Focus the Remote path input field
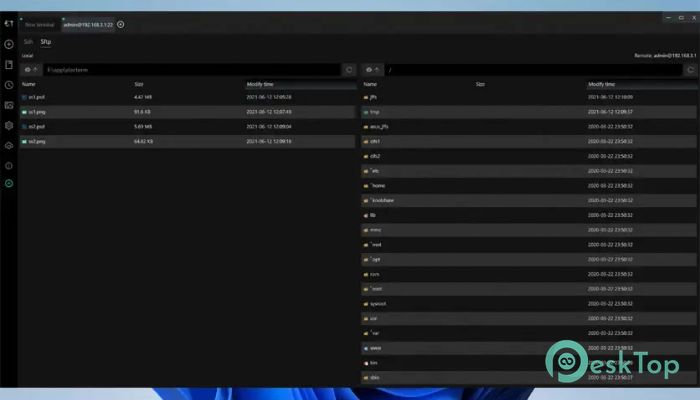The width and height of the screenshot is (700, 400). click(534, 70)
